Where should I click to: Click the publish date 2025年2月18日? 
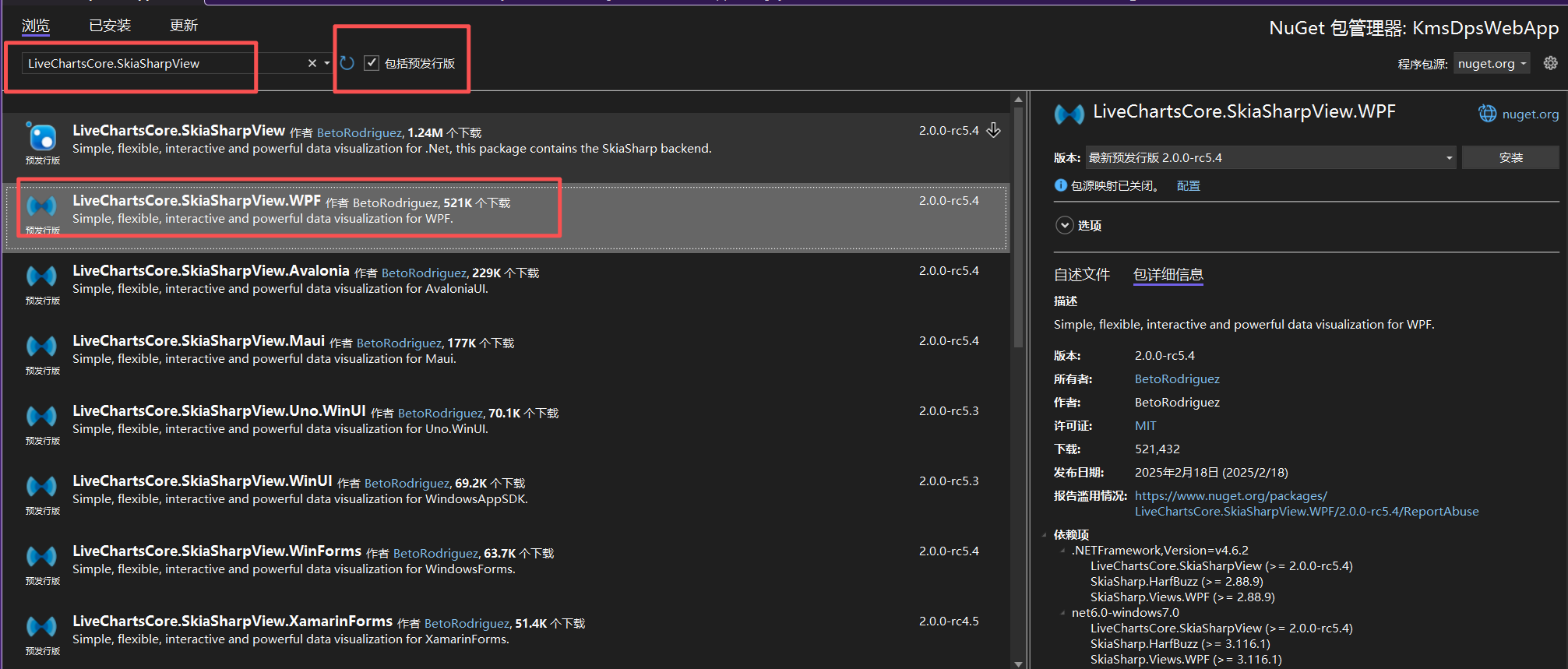(x=1211, y=472)
